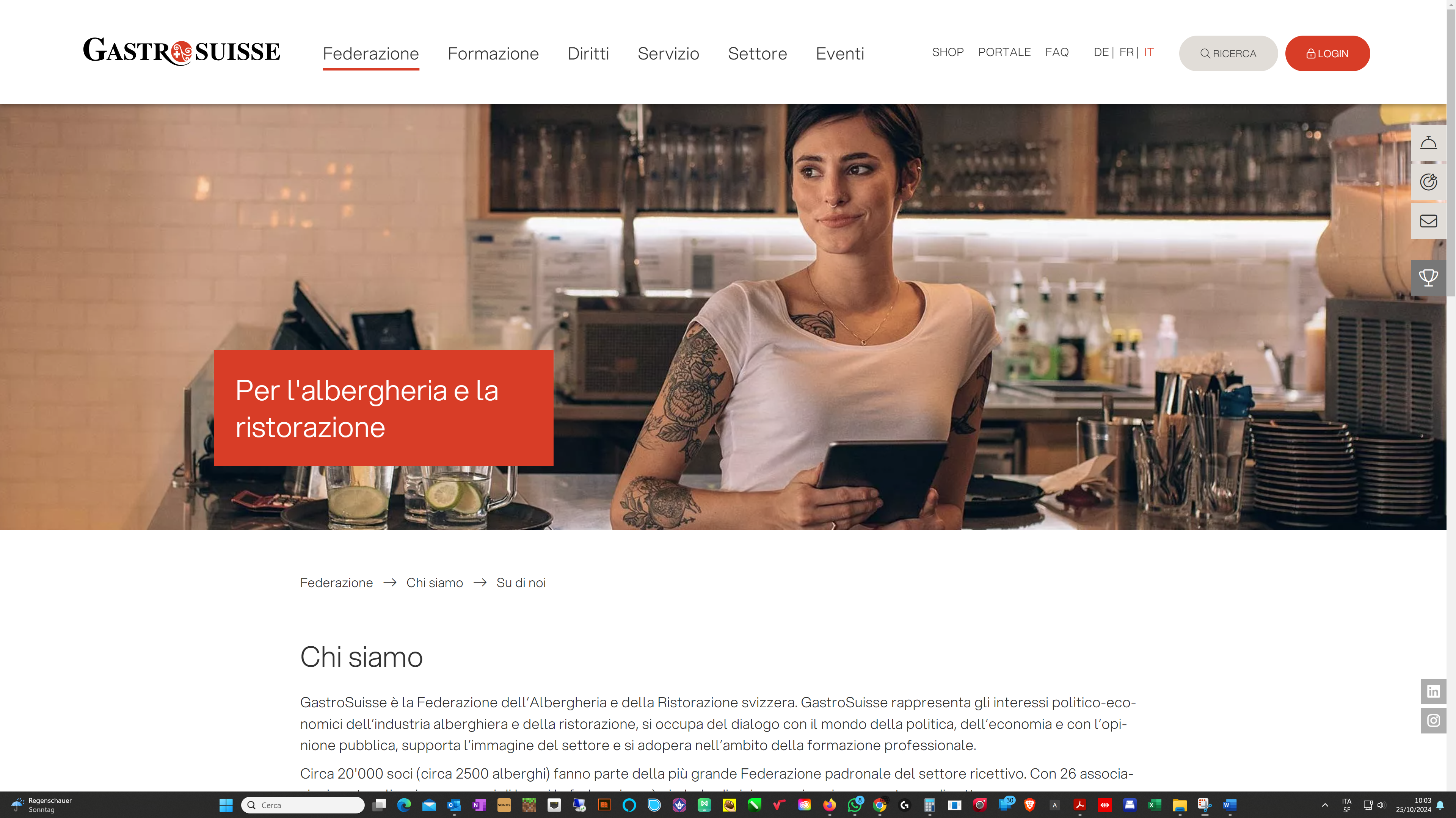Click the GastroSuisse logo
The width and height of the screenshot is (1456, 818).
click(x=182, y=52)
